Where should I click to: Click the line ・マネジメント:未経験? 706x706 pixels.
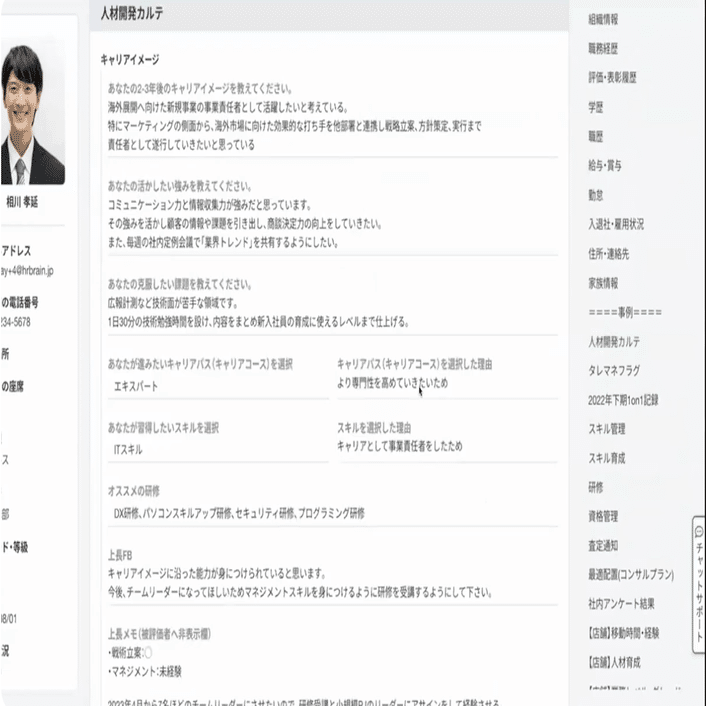click(x=145, y=672)
